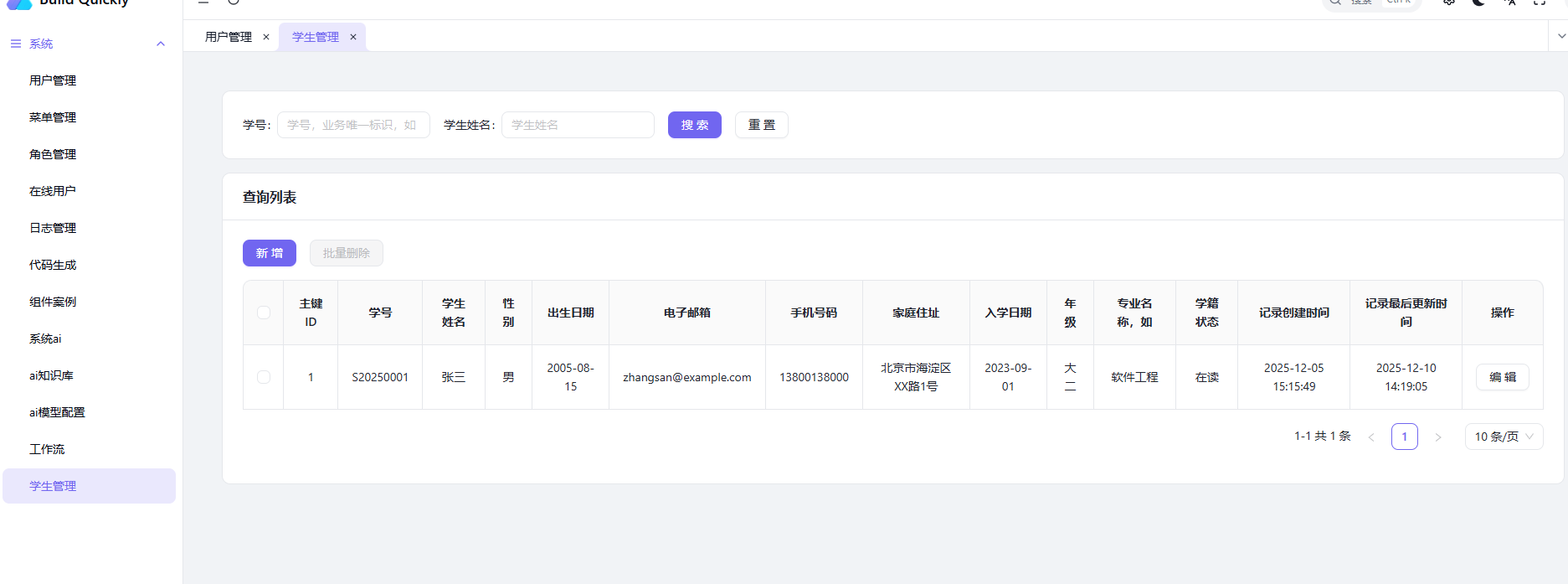Click the 重置 button
Viewport: 1568px width, 584px height.
tap(761, 125)
